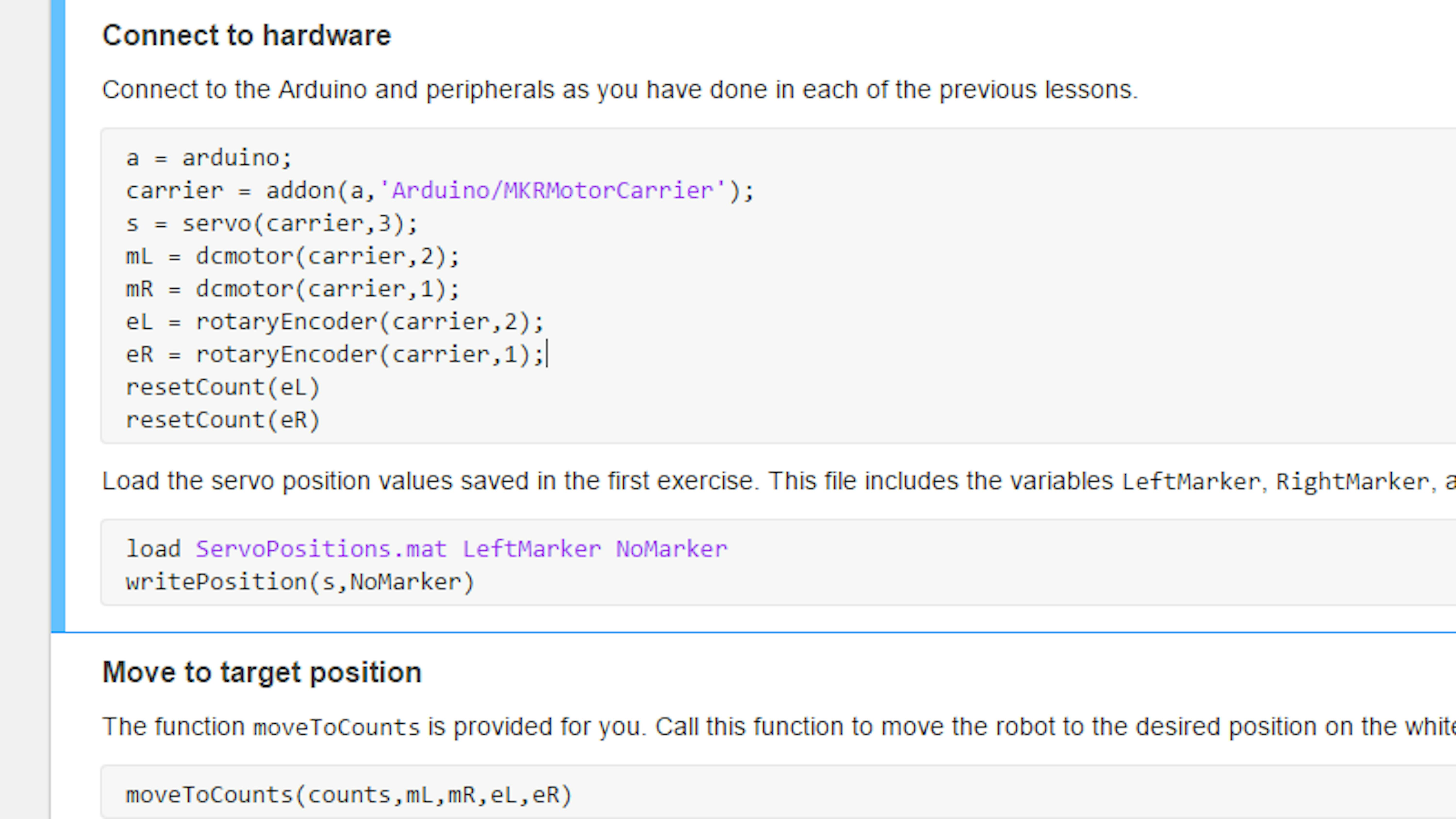Image resolution: width=1456 pixels, height=819 pixels.
Task: Click the "mR = dcmotor(carrier,1);" code line
Action: click(292, 289)
